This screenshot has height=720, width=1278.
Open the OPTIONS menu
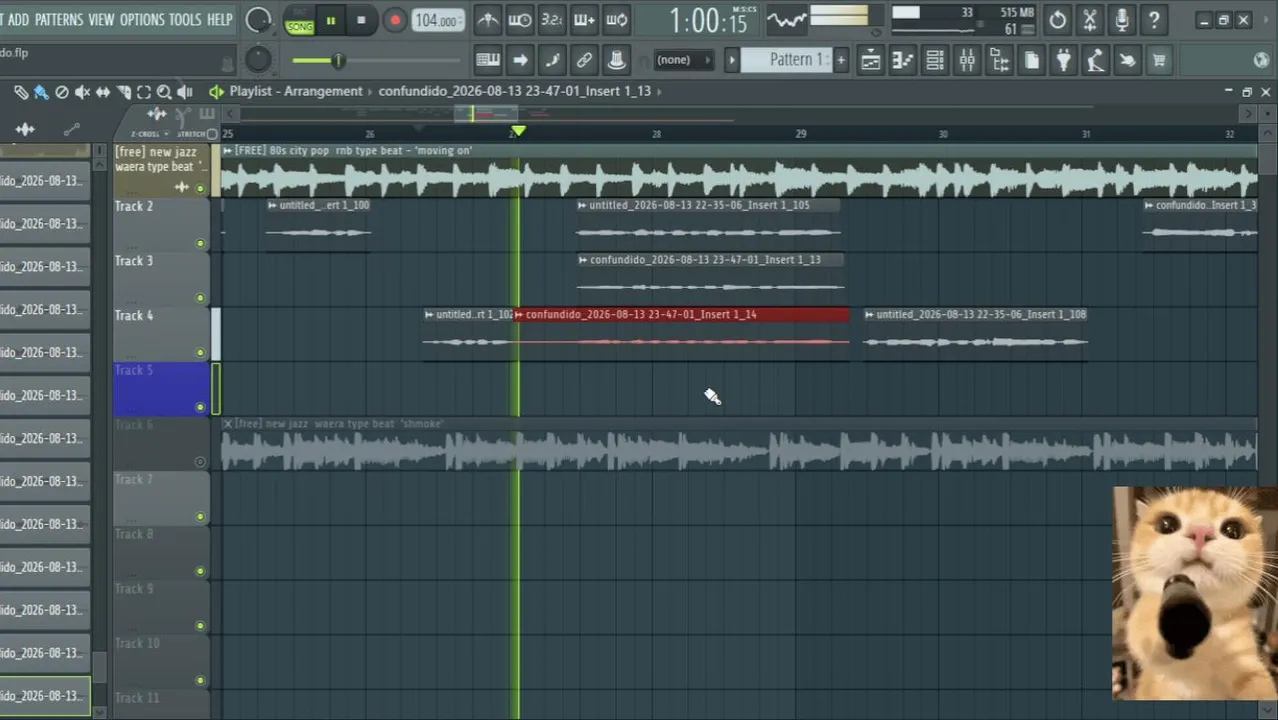click(x=142, y=19)
